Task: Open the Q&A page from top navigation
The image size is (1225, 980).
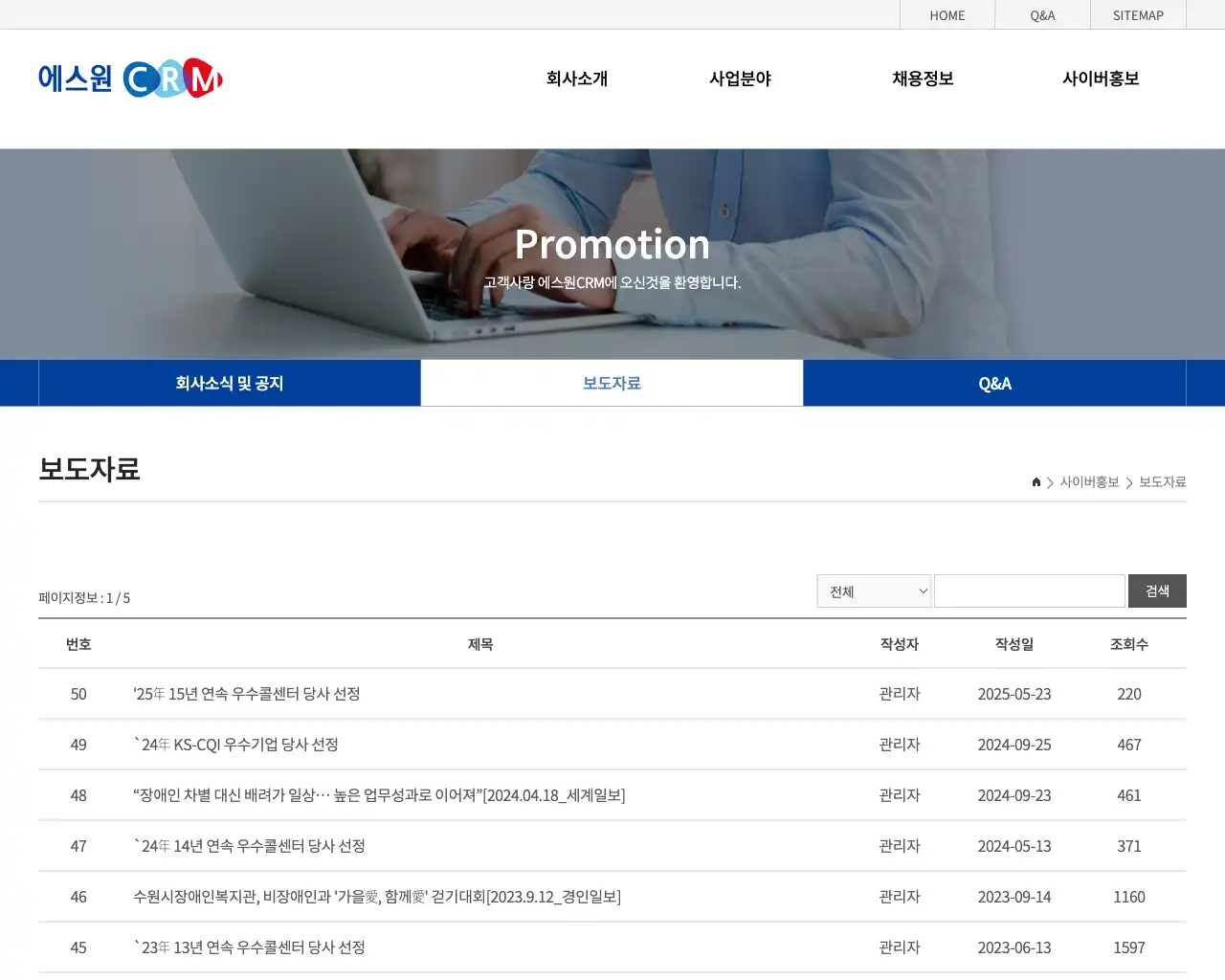Action: point(1042,14)
